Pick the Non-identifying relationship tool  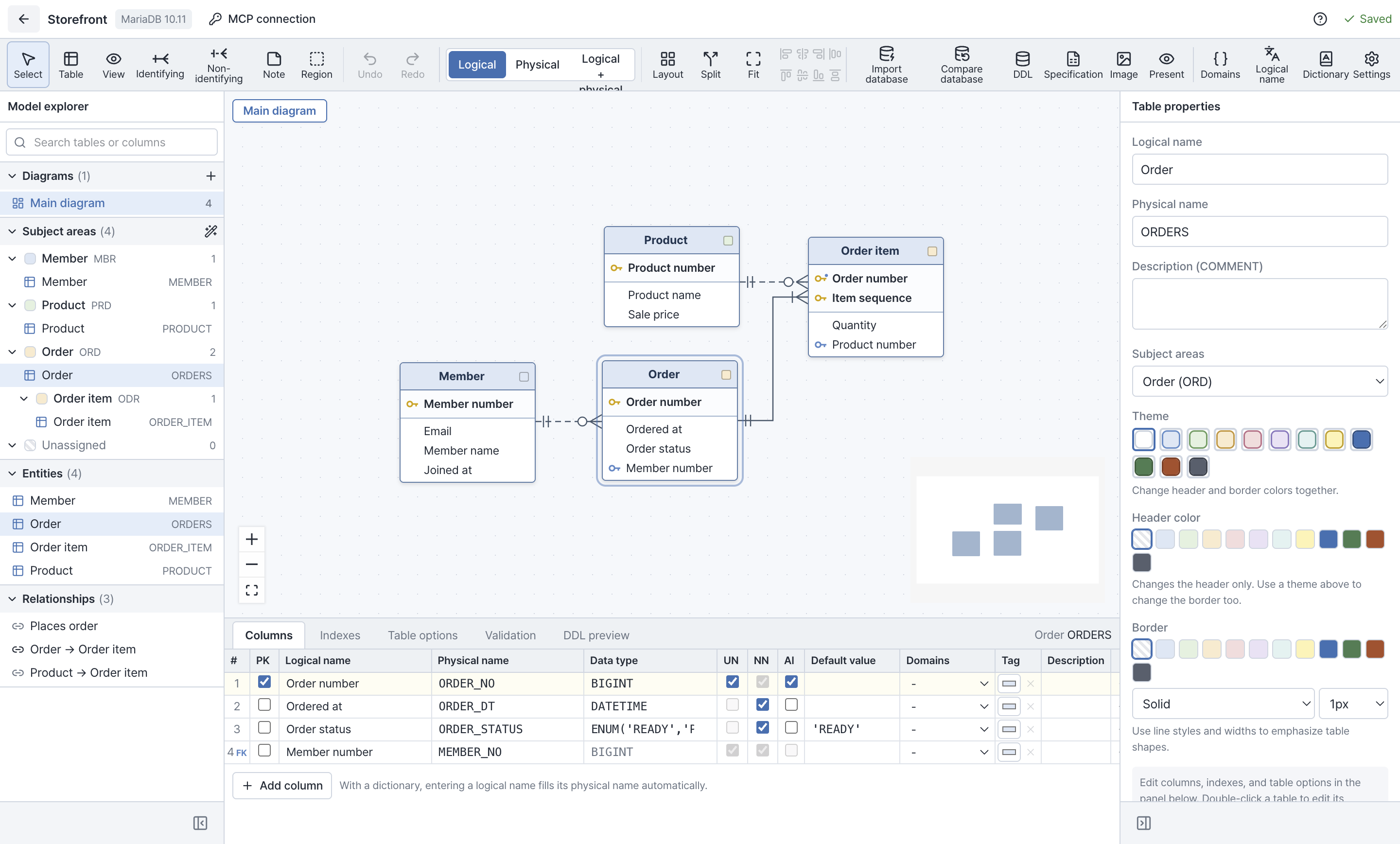click(219, 65)
